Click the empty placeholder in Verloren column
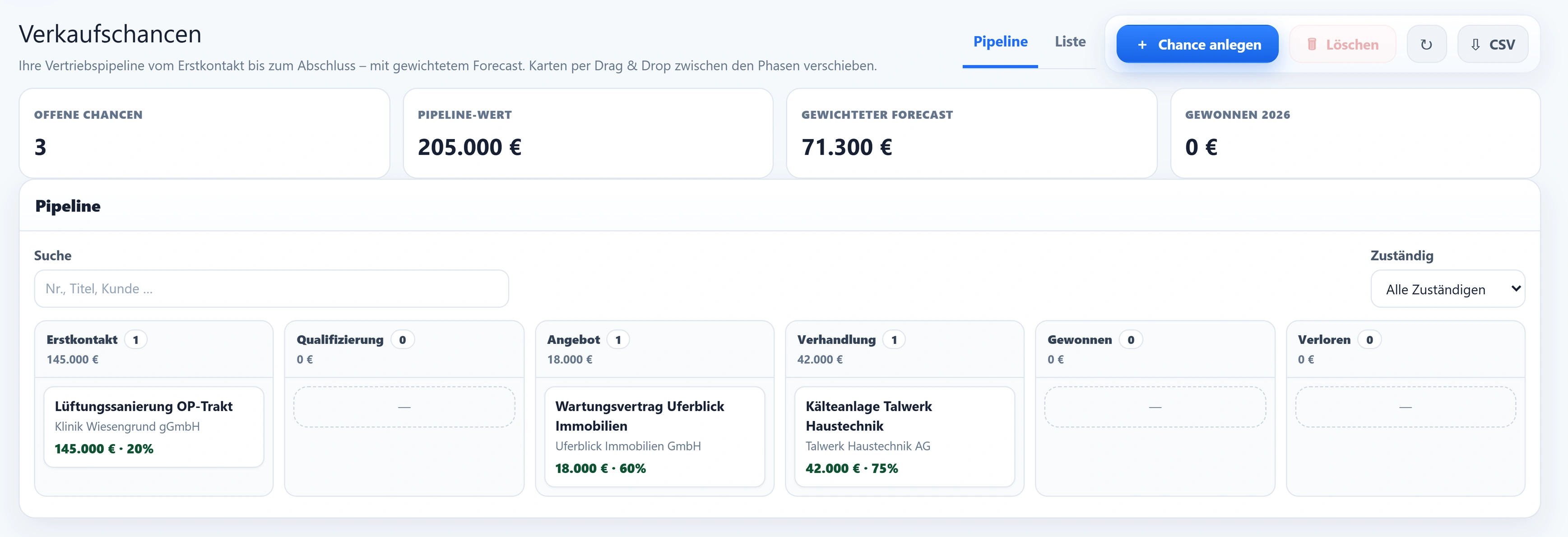The width and height of the screenshot is (1568, 537). click(x=1406, y=407)
